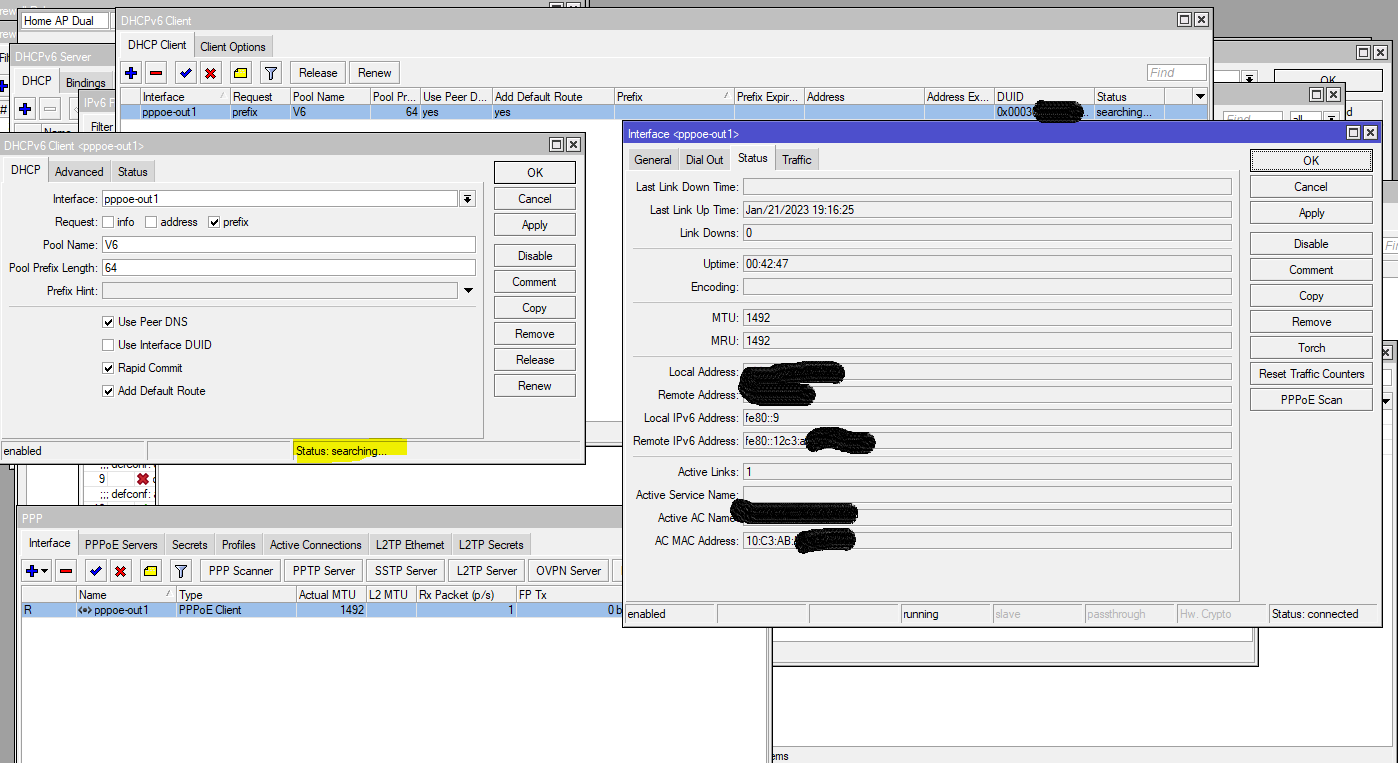Toggle the Add Default Route checkbox
Screen dimensions: 1398x763
(108, 391)
